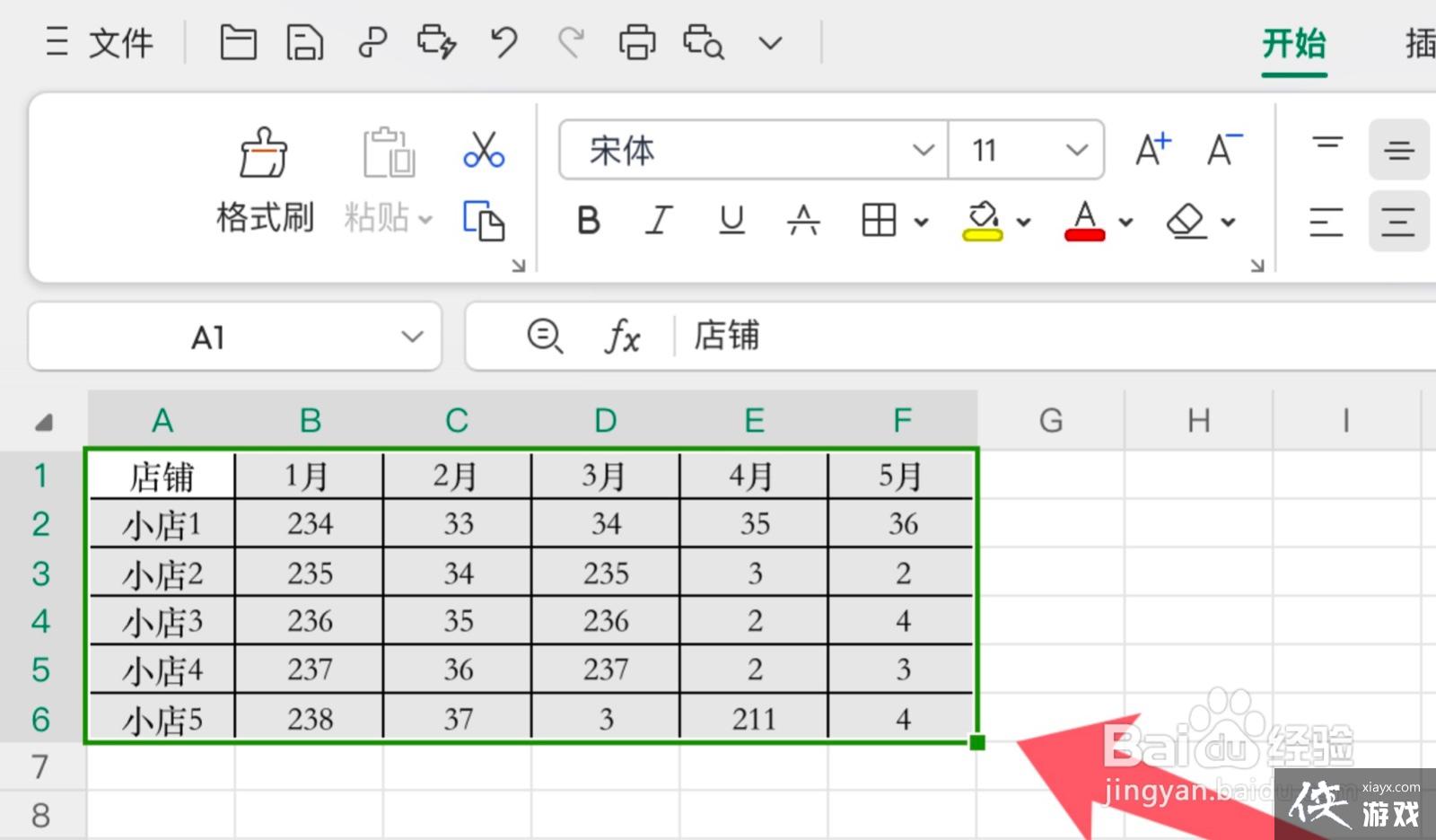The image size is (1436, 840).
Task: Toggle italic formatting
Action: coord(659,220)
